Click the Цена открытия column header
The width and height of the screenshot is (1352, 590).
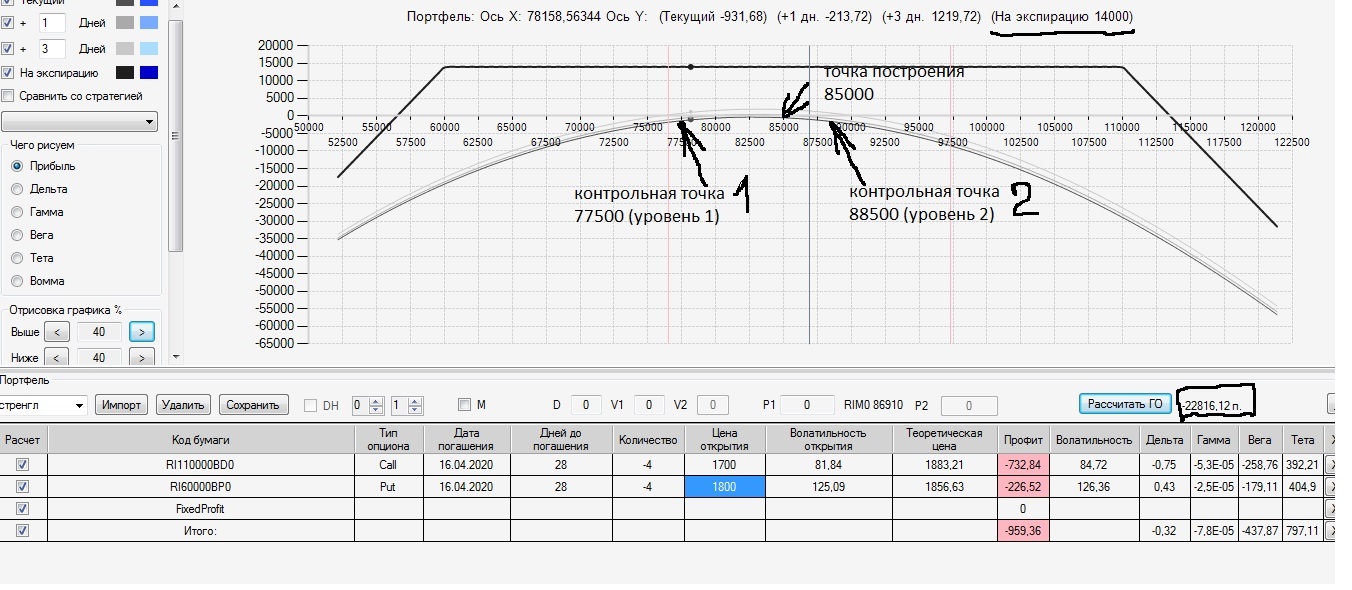(x=724, y=440)
